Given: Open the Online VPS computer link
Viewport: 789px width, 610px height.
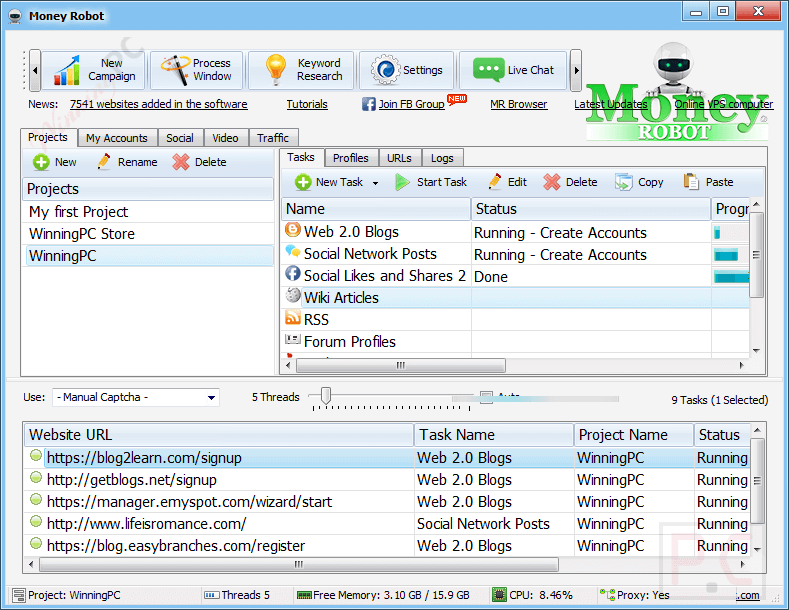Looking at the screenshot, I should (x=724, y=104).
